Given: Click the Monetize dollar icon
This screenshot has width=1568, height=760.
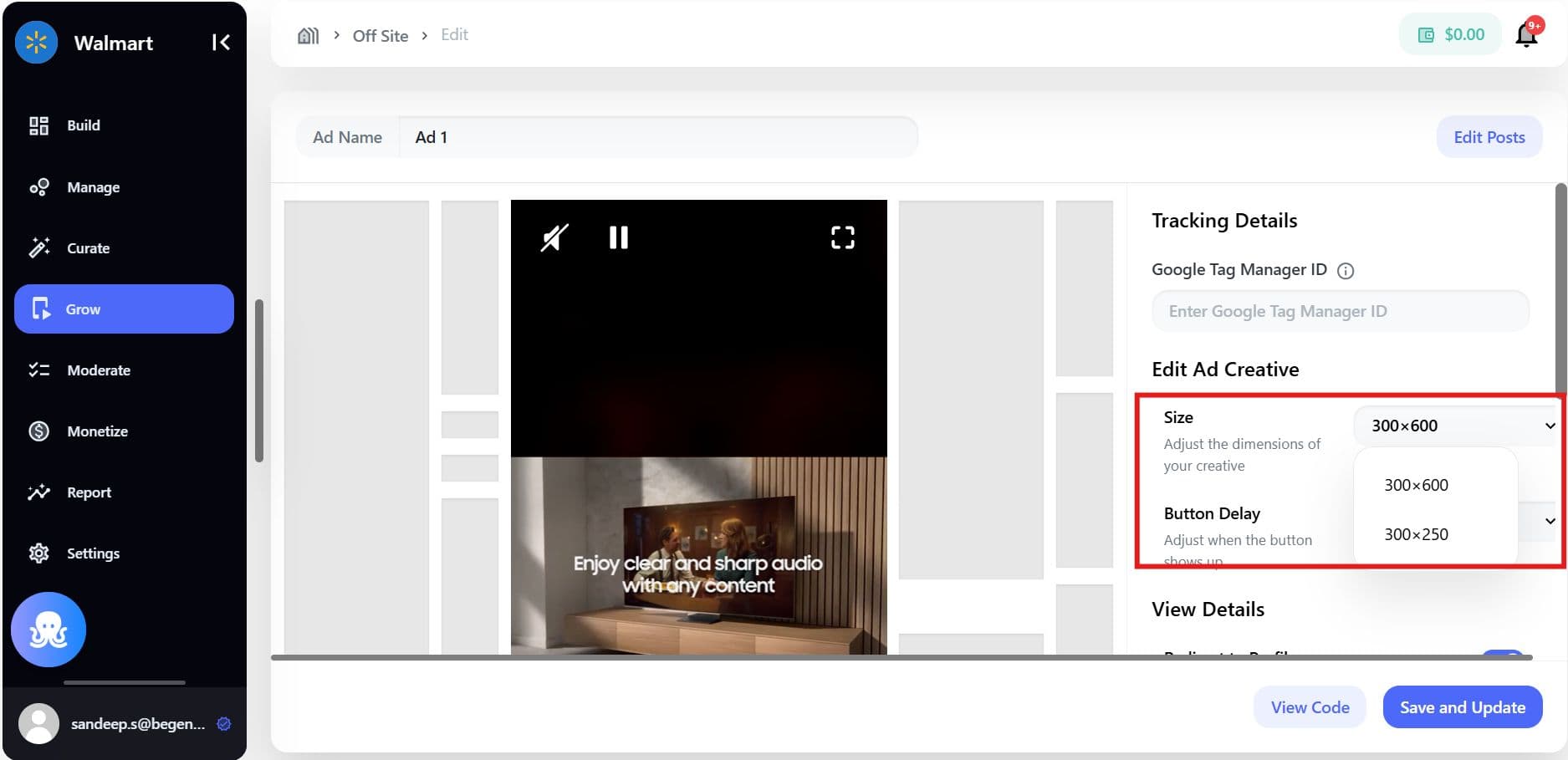Looking at the screenshot, I should [x=38, y=431].
